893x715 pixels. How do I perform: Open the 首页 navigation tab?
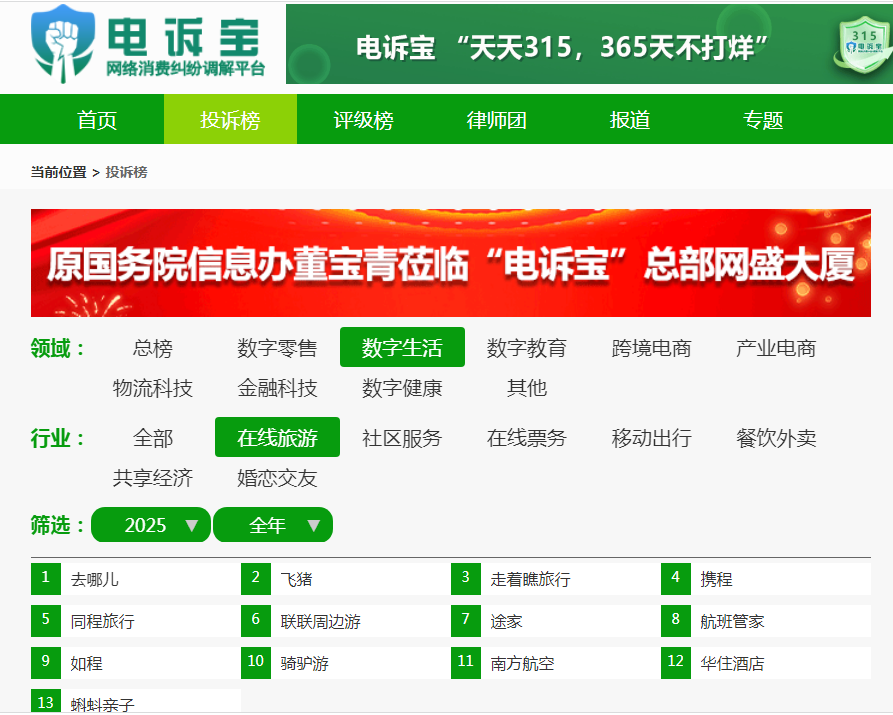pos(97,120)
